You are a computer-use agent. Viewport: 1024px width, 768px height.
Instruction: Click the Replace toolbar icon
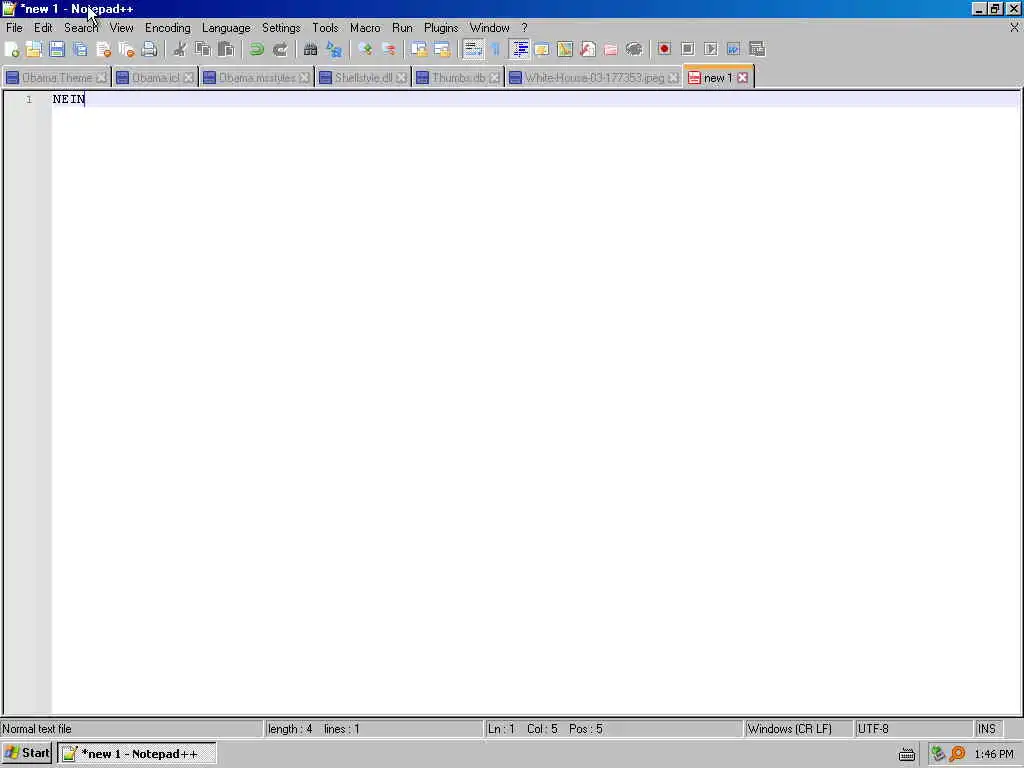[334, 49]
